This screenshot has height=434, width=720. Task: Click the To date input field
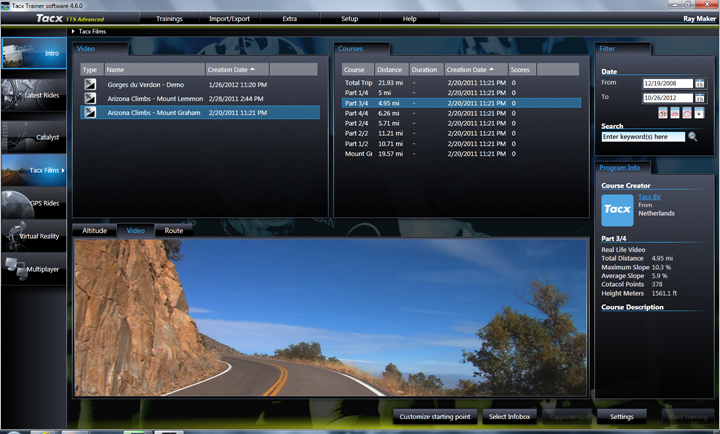[668, 98]
